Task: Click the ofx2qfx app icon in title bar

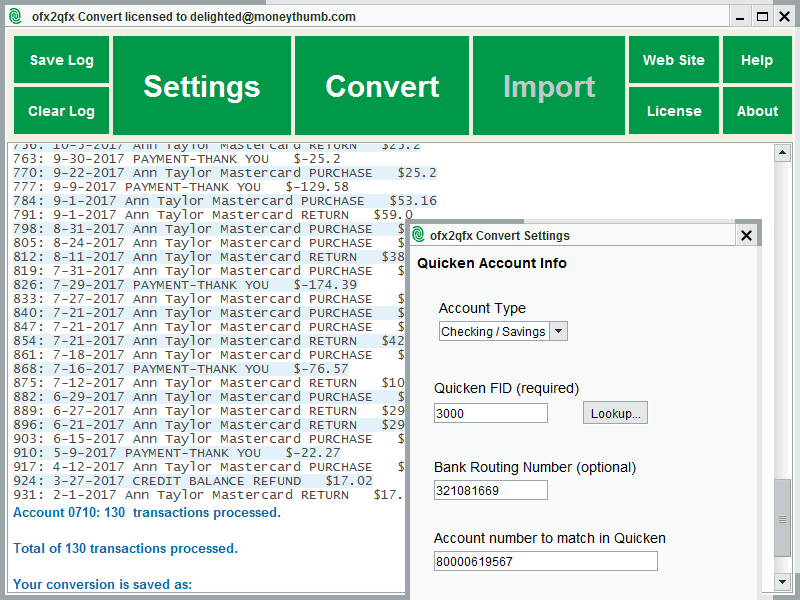Action: coord(16,16)
